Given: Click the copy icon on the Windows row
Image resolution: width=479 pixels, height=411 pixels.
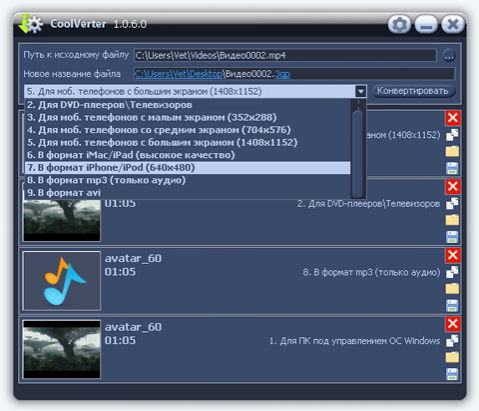Looking at the screenshot, I should (452, 341).
